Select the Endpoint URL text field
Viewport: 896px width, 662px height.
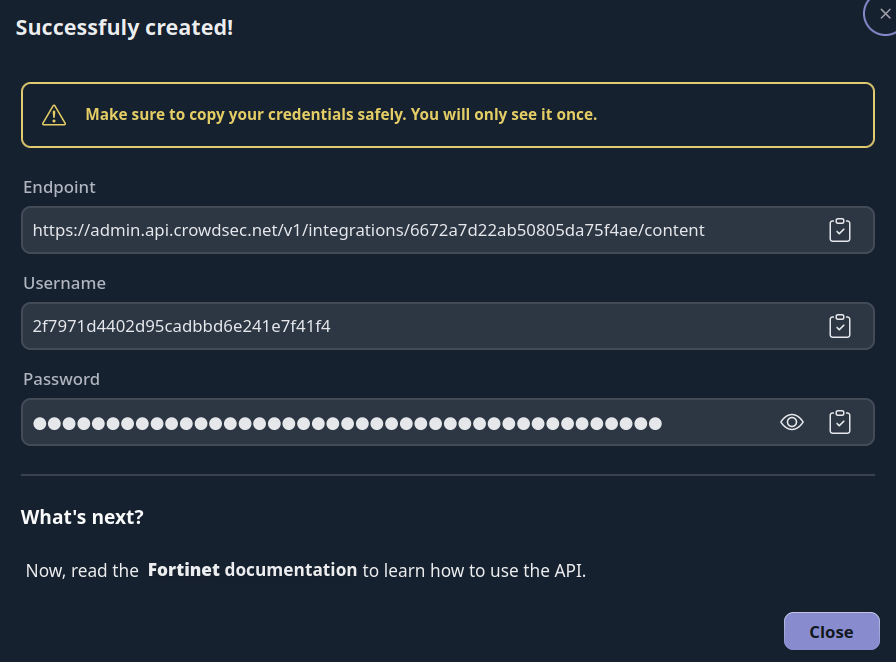tap(400, 230)
